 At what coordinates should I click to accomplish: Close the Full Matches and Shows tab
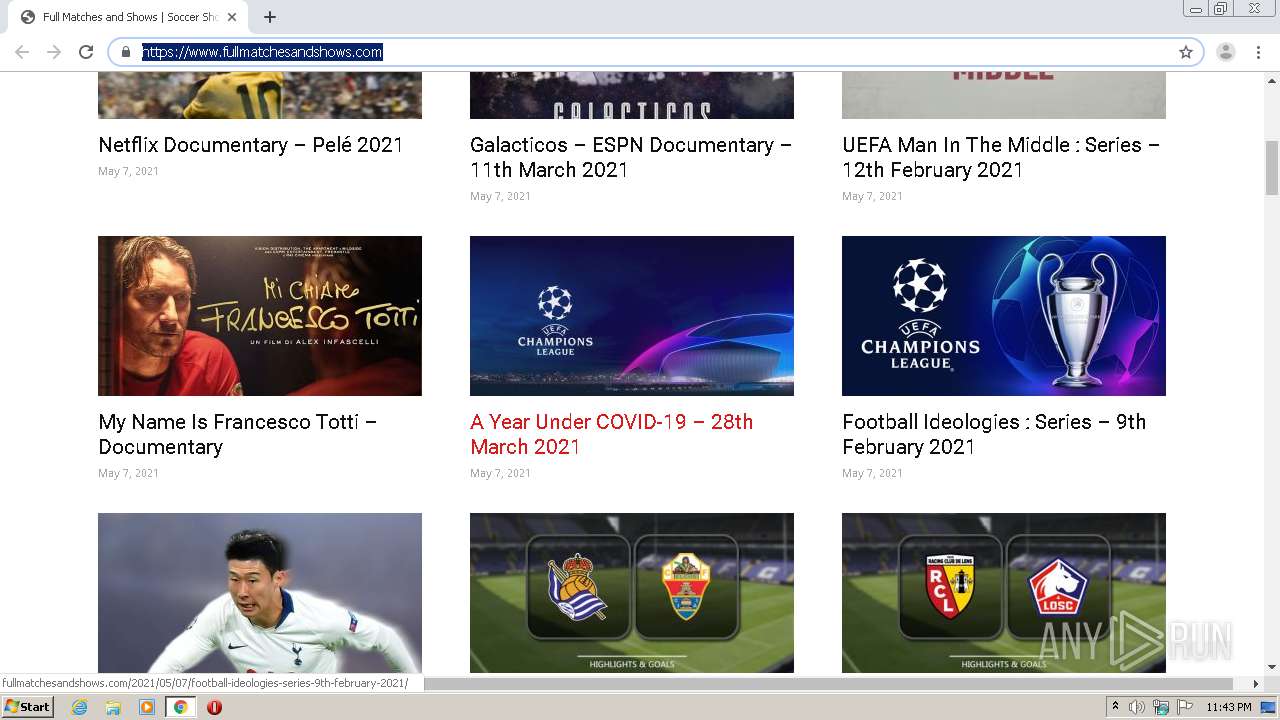click(232, 17)
